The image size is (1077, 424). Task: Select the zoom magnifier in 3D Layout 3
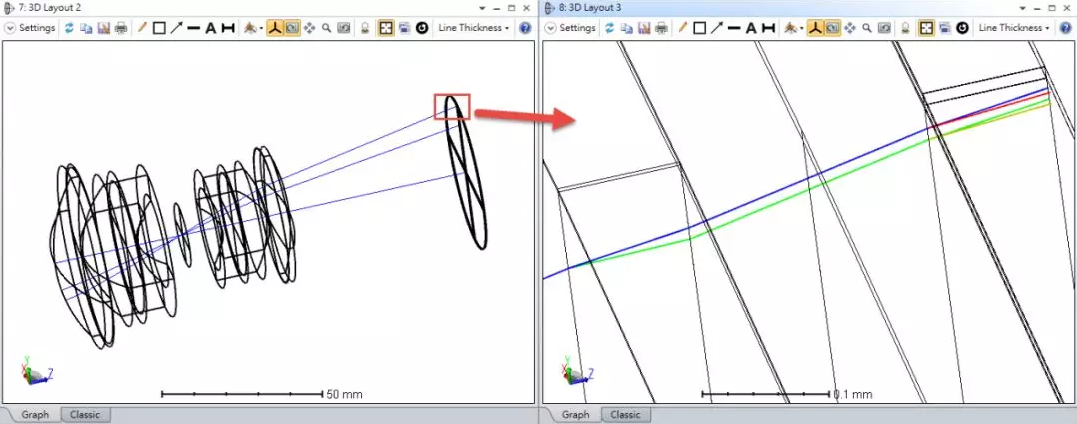click(x=868, y=28)
